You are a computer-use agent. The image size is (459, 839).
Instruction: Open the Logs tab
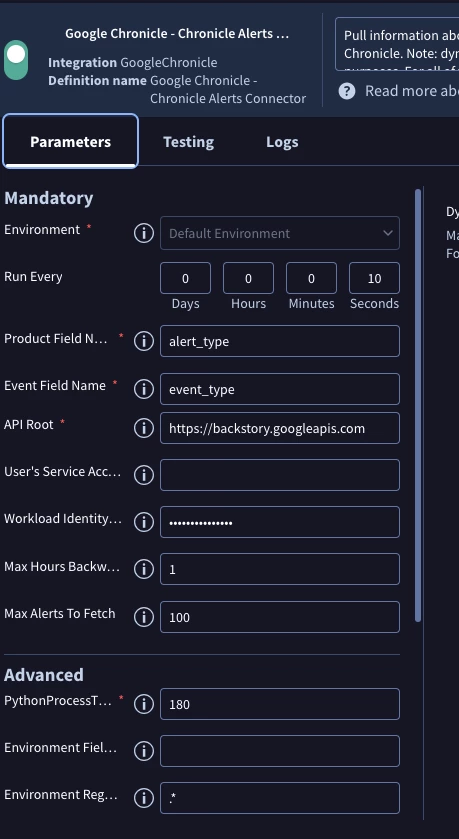coord(282,142)
